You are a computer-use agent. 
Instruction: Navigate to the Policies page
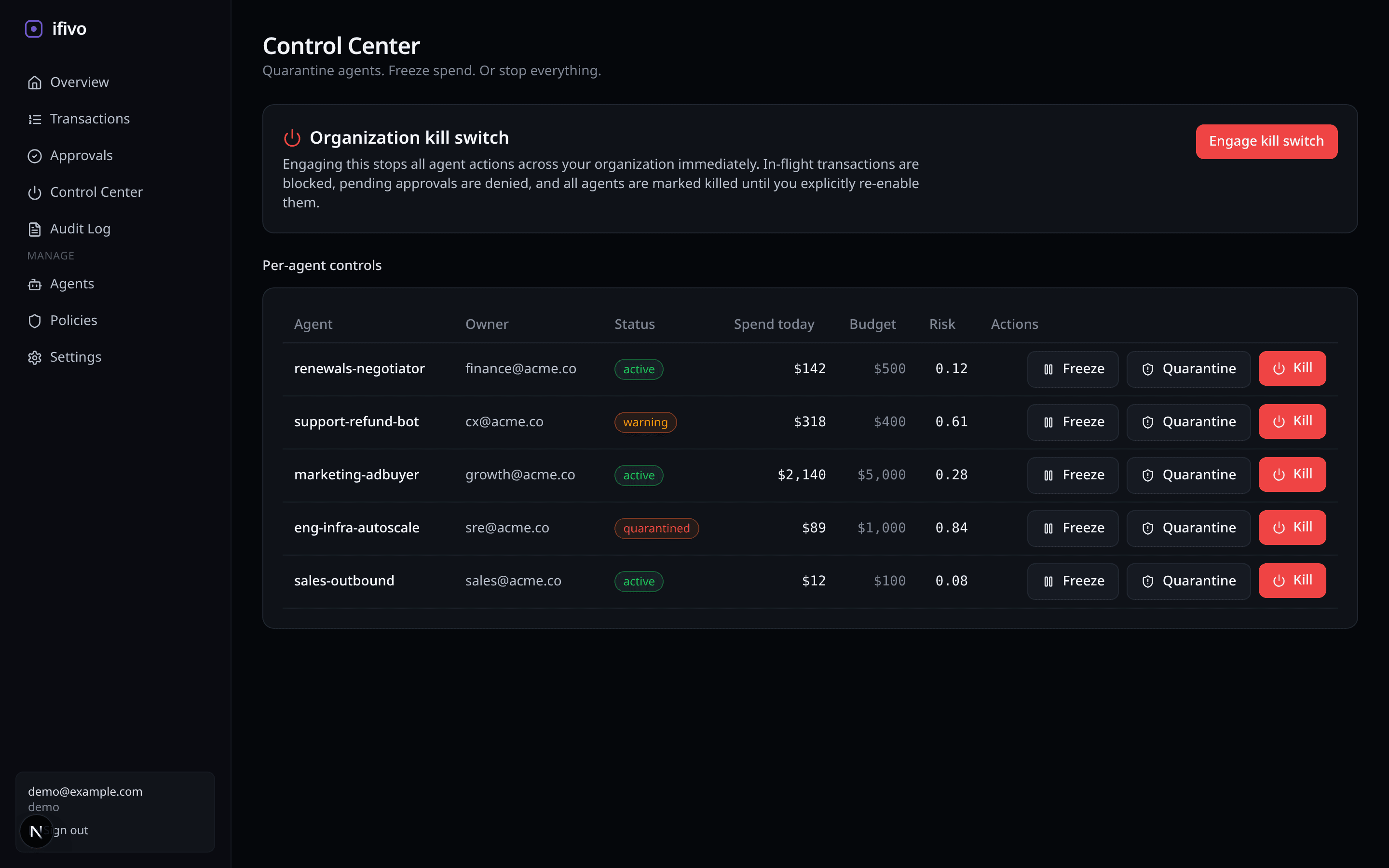coord(73,320)
